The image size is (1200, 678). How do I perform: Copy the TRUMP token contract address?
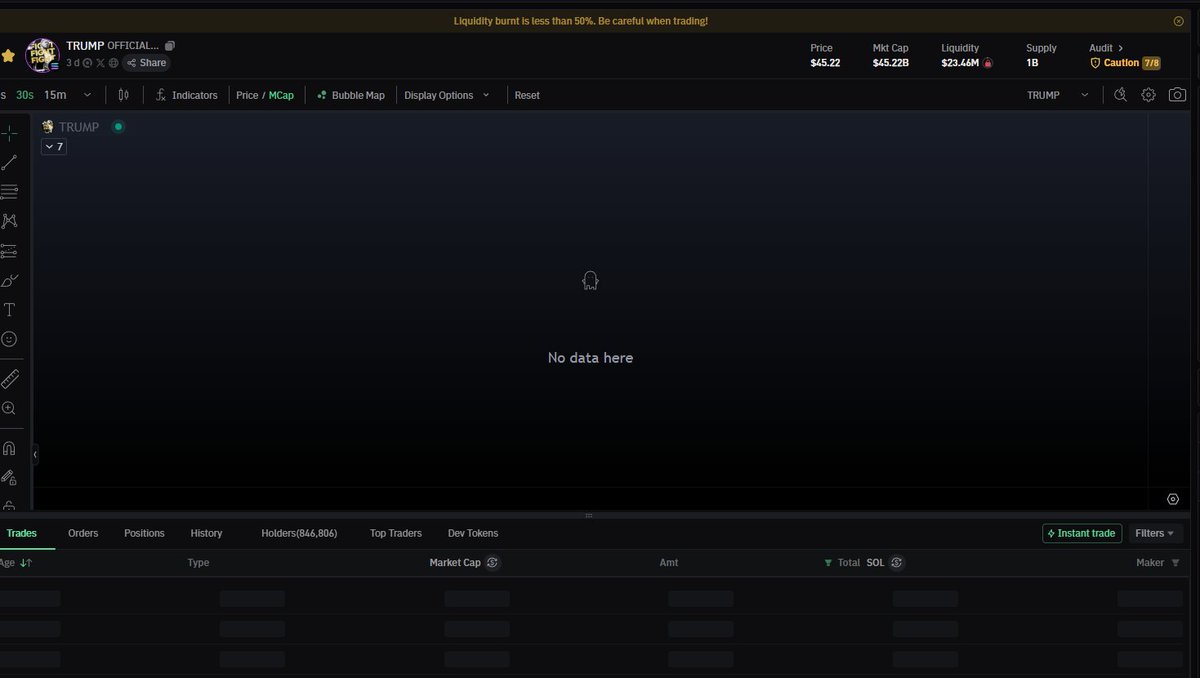170,46
